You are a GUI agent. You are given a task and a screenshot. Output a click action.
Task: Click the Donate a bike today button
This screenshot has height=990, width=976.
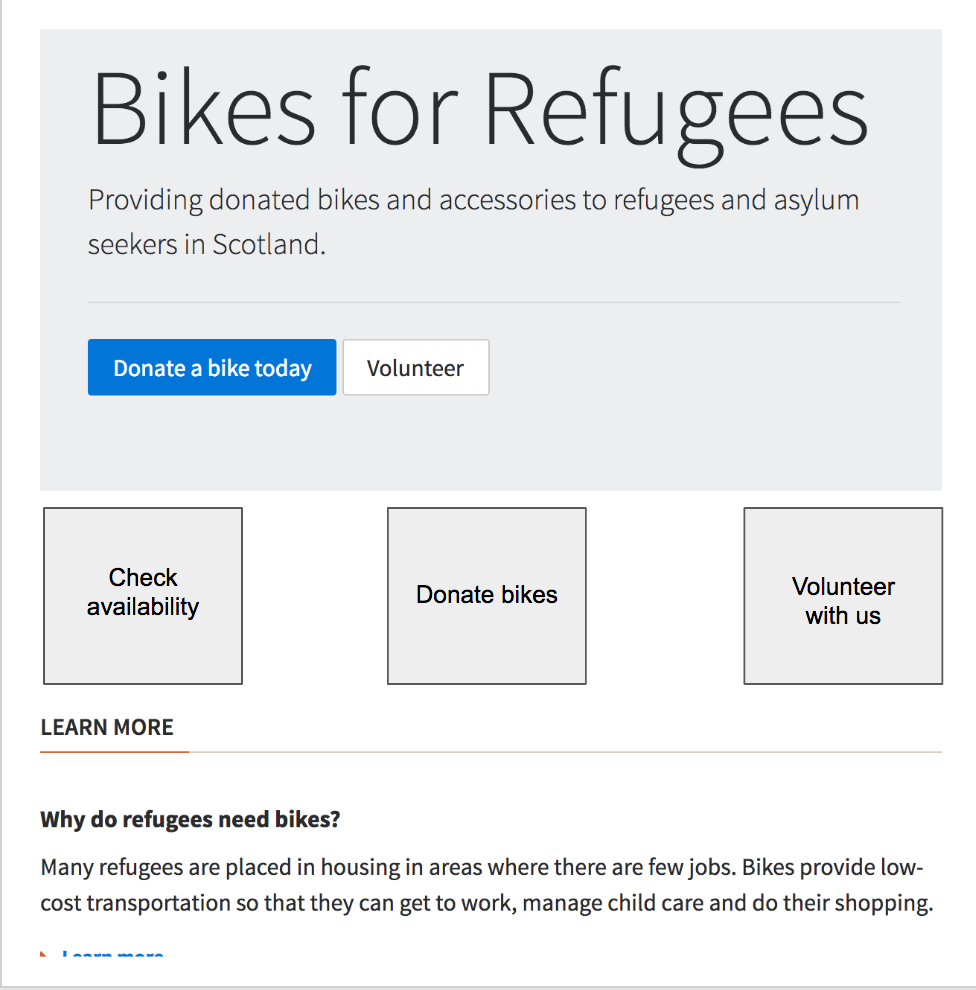click(x=211, y=367)
